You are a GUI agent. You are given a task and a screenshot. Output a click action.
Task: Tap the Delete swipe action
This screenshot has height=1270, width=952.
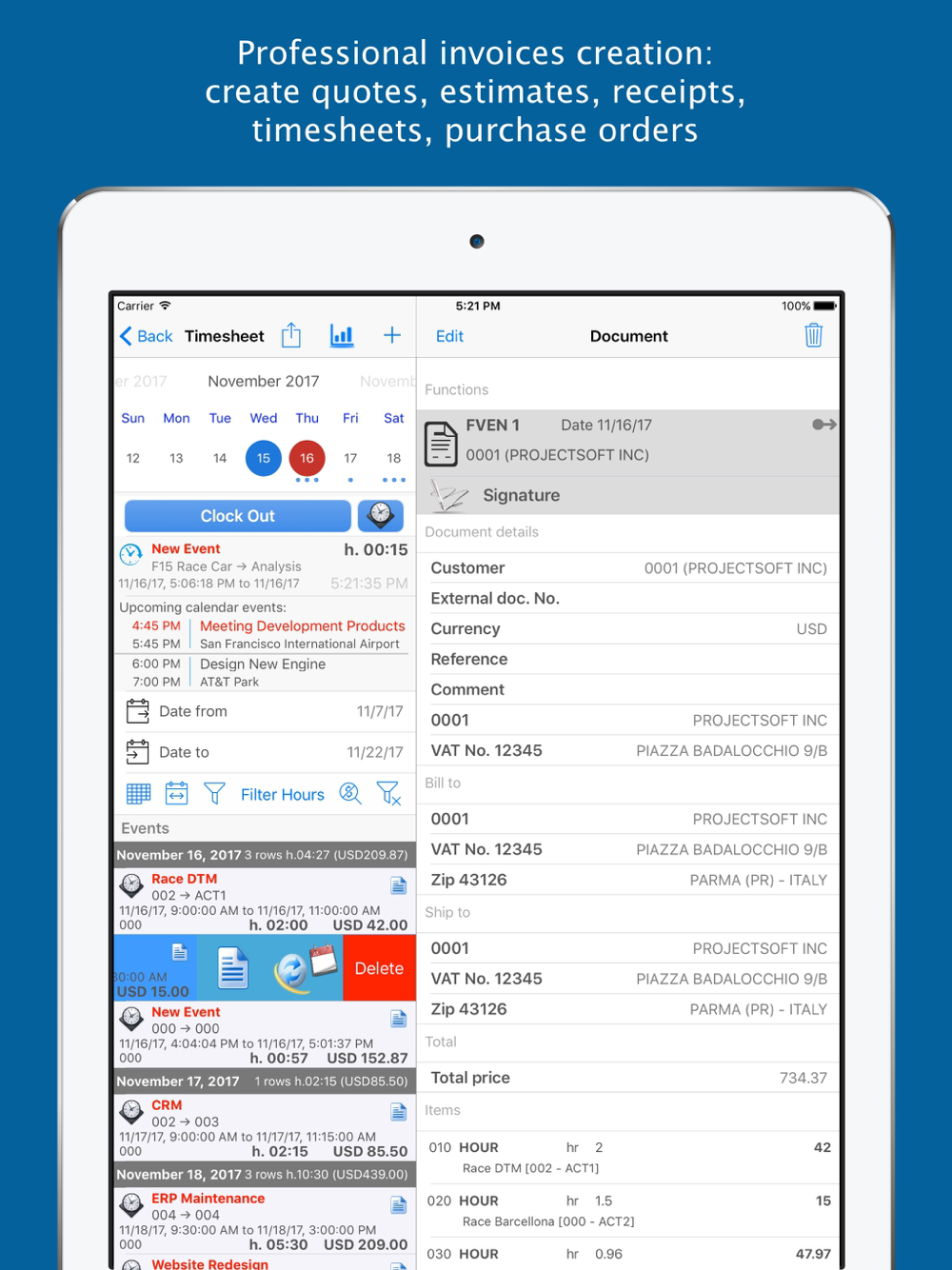(379, 968)
